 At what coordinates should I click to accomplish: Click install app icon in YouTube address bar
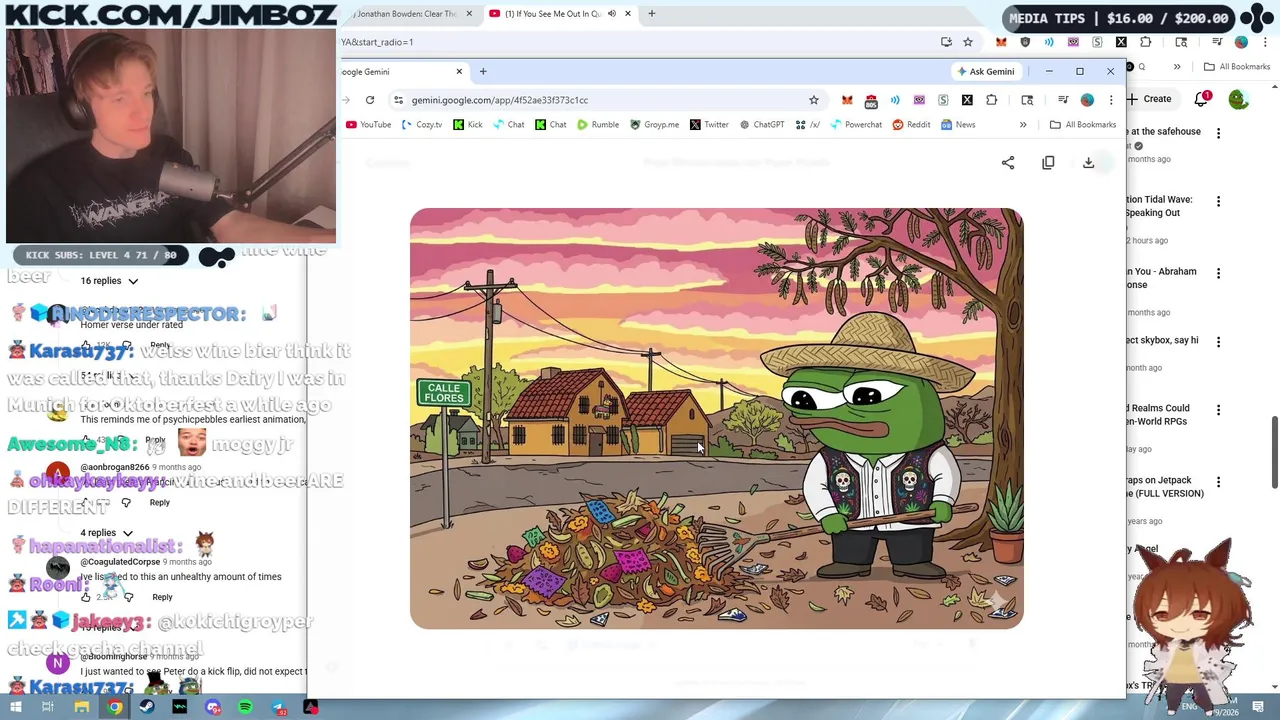click(946, 42)
